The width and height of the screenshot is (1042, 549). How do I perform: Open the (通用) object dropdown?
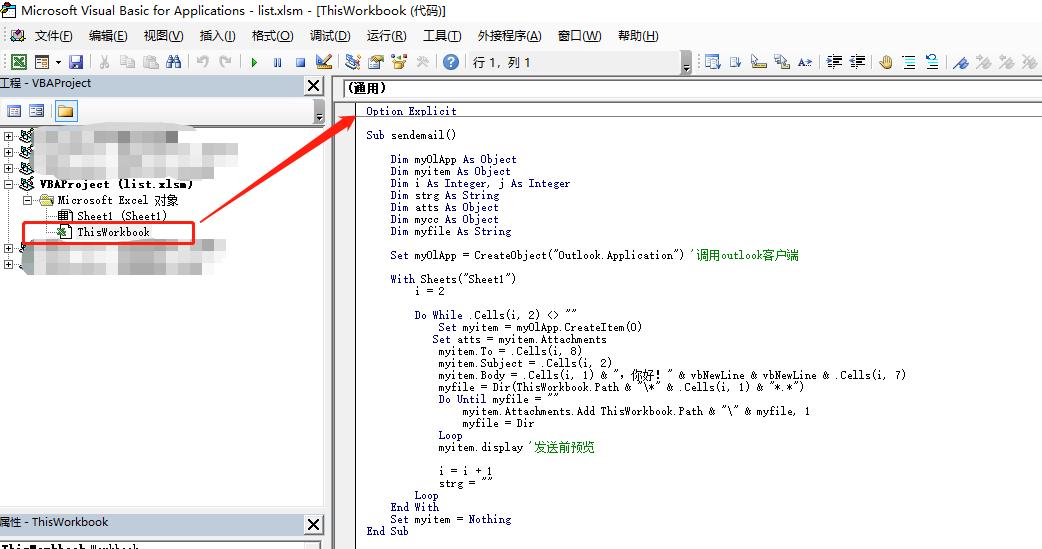692,88
